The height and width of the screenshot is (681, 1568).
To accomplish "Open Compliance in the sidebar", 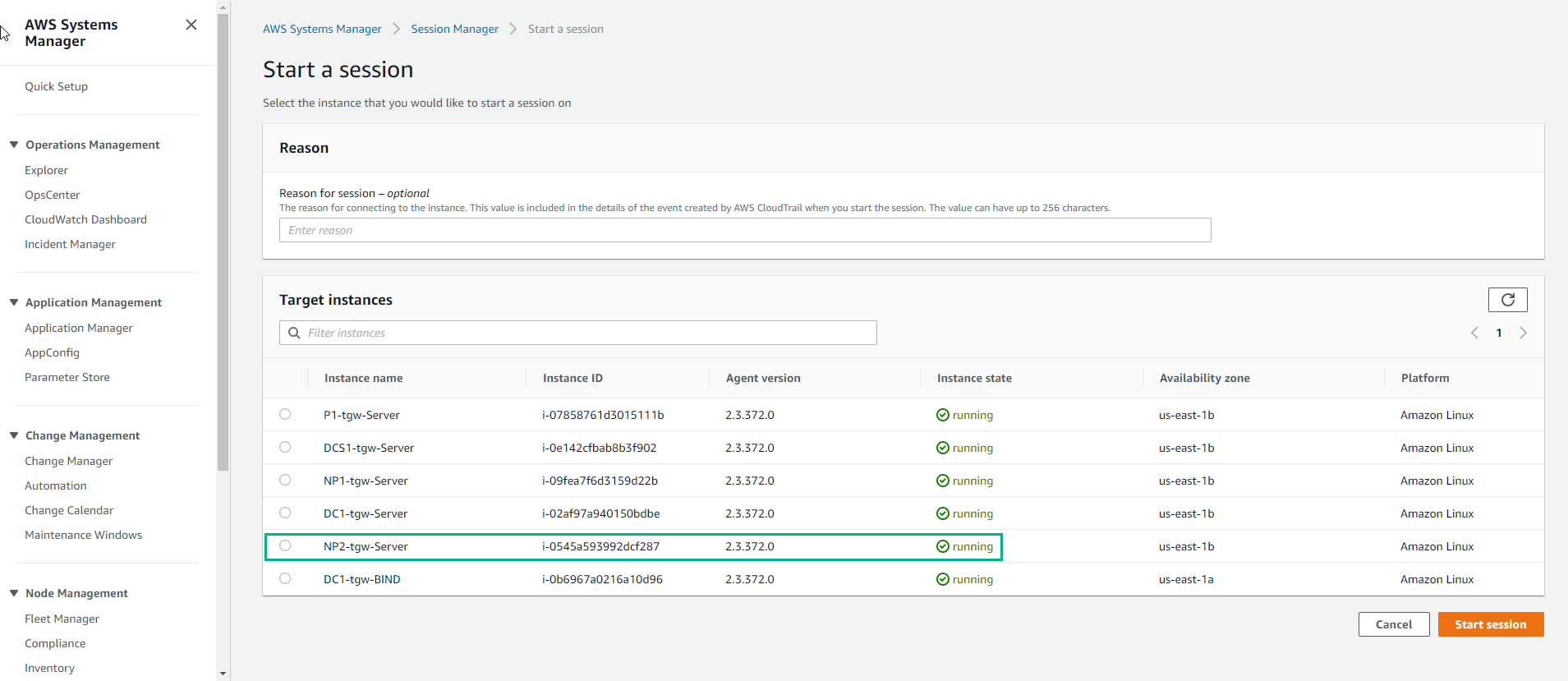I will (55, 643).
